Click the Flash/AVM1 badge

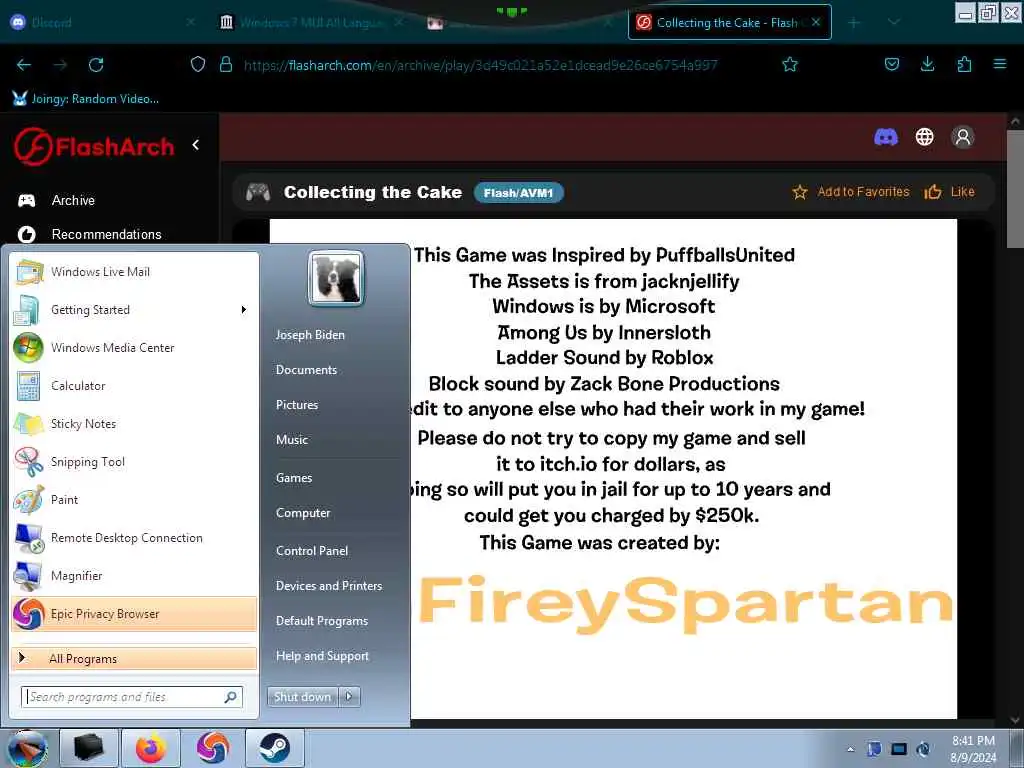(519, 193)
